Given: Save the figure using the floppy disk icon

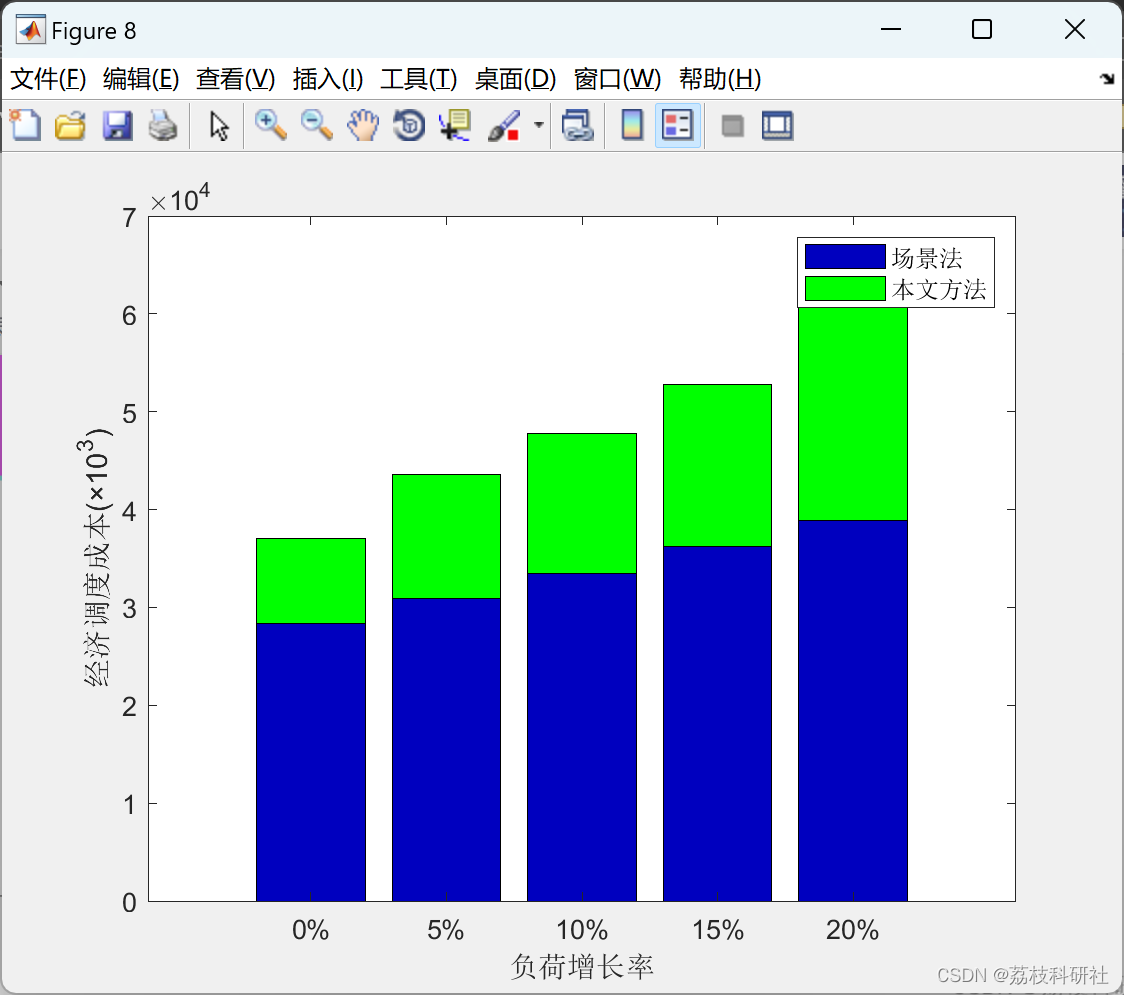Looking at the screenshot, I should (117, 126).
